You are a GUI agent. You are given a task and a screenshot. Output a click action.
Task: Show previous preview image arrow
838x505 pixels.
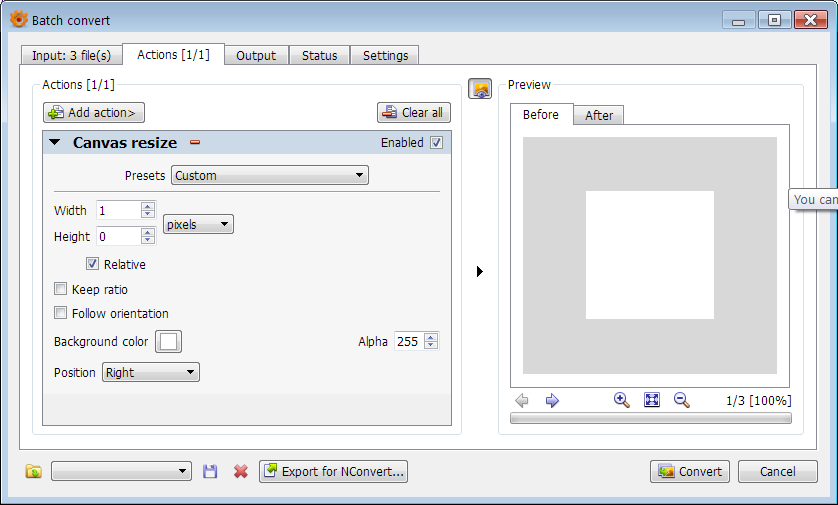522,400
